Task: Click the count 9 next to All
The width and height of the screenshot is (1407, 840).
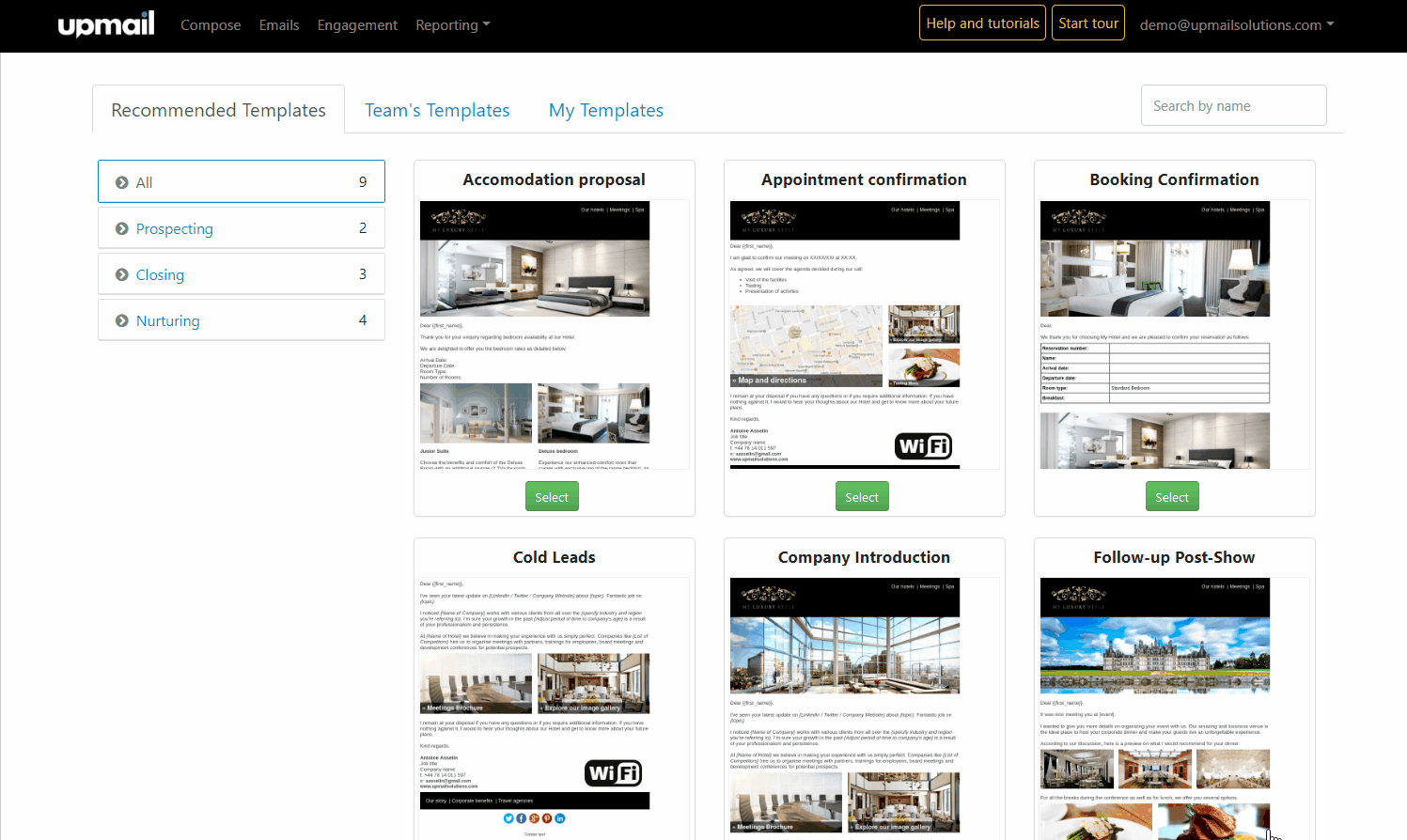Action: point(363,181)
